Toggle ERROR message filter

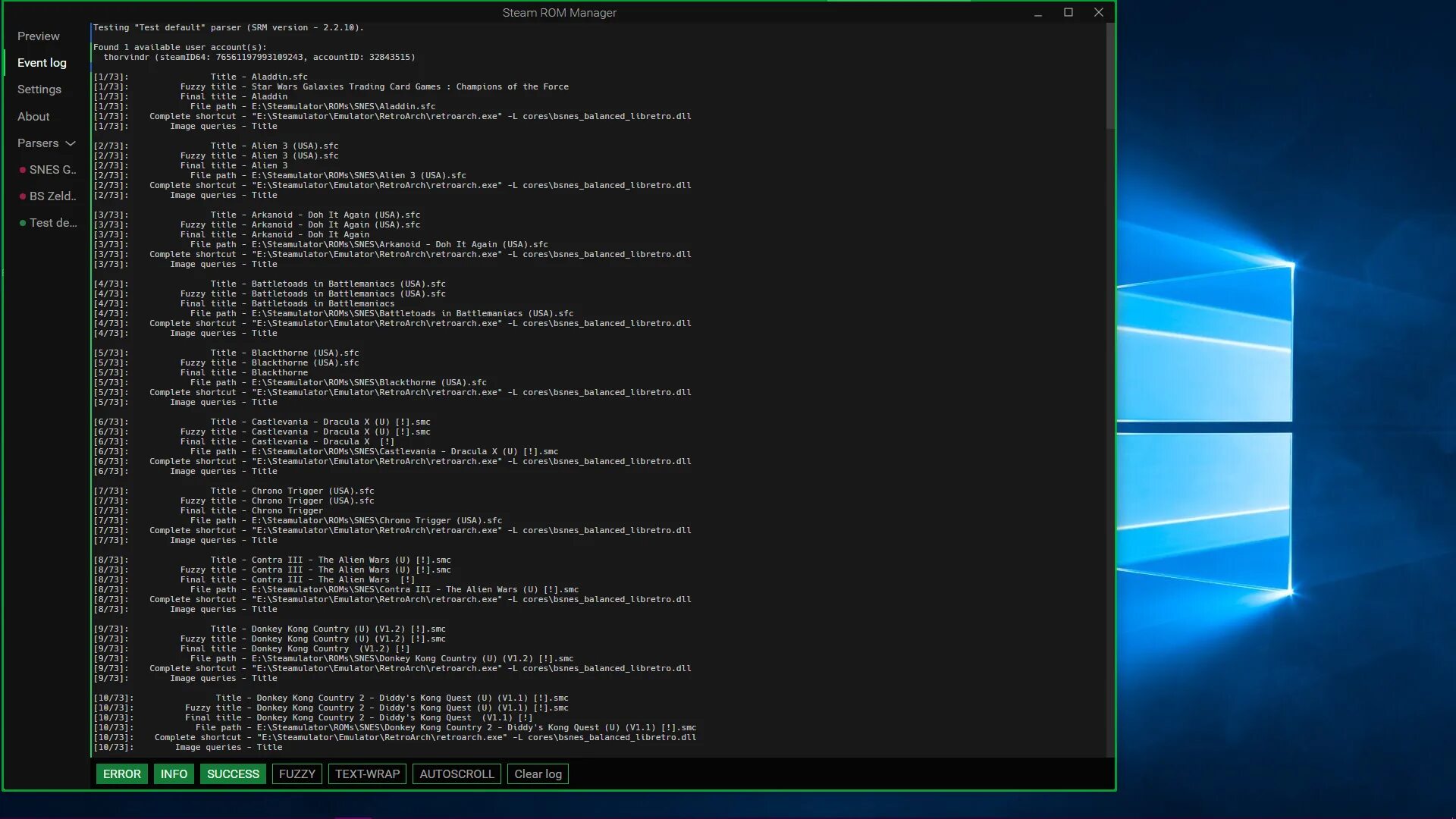(x=122, y=773)
